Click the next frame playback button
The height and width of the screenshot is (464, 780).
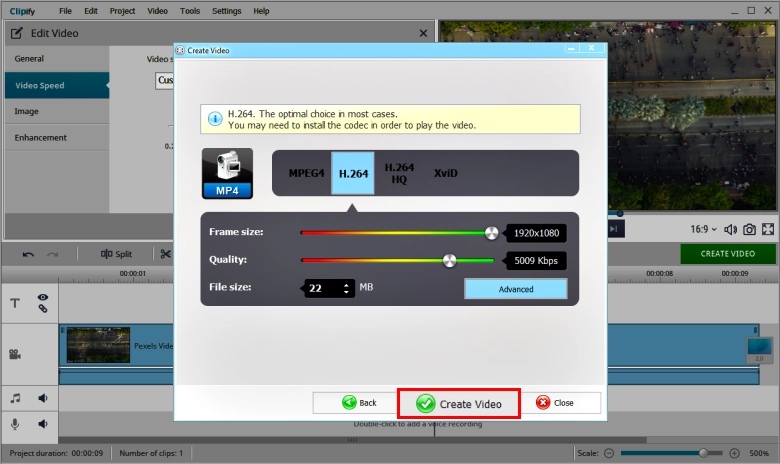614,229
